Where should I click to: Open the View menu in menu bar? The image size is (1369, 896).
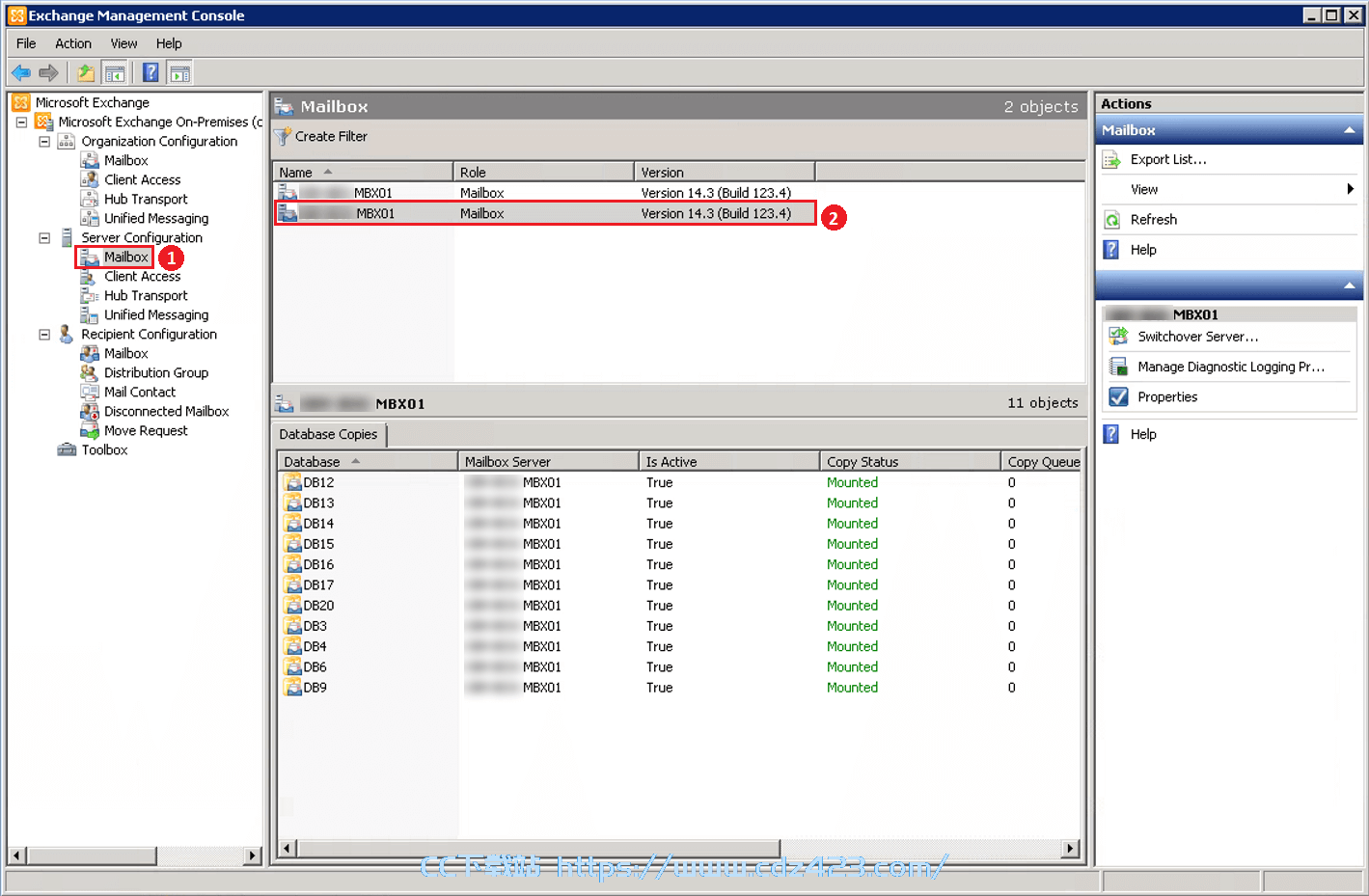coord(123,43)
